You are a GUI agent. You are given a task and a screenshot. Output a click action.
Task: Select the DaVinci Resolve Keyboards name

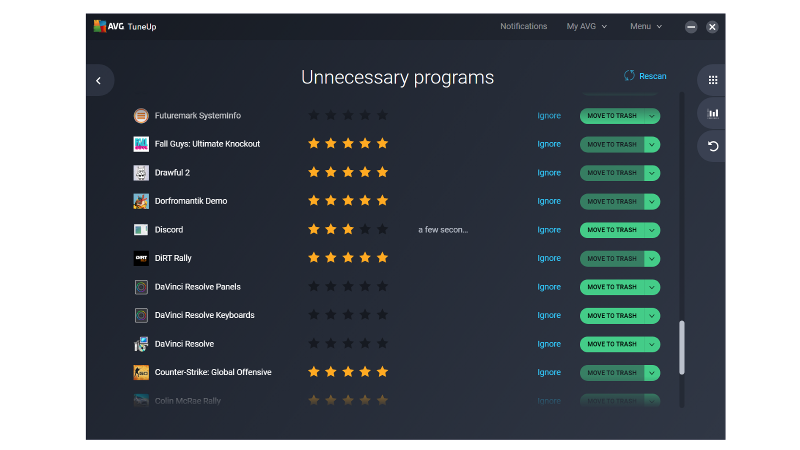point(205,315)
